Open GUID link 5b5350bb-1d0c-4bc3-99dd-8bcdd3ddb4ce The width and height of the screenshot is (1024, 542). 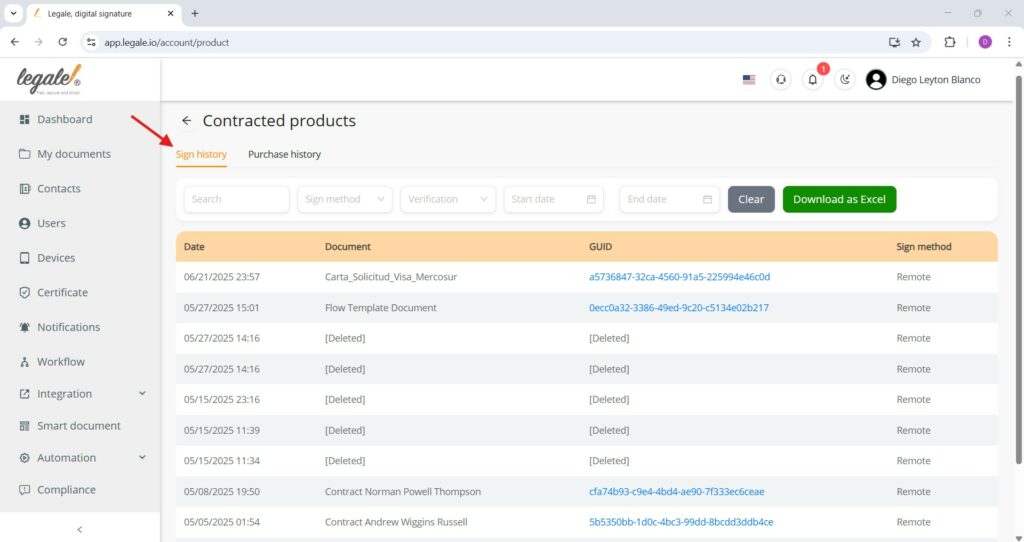click(680, 522)
